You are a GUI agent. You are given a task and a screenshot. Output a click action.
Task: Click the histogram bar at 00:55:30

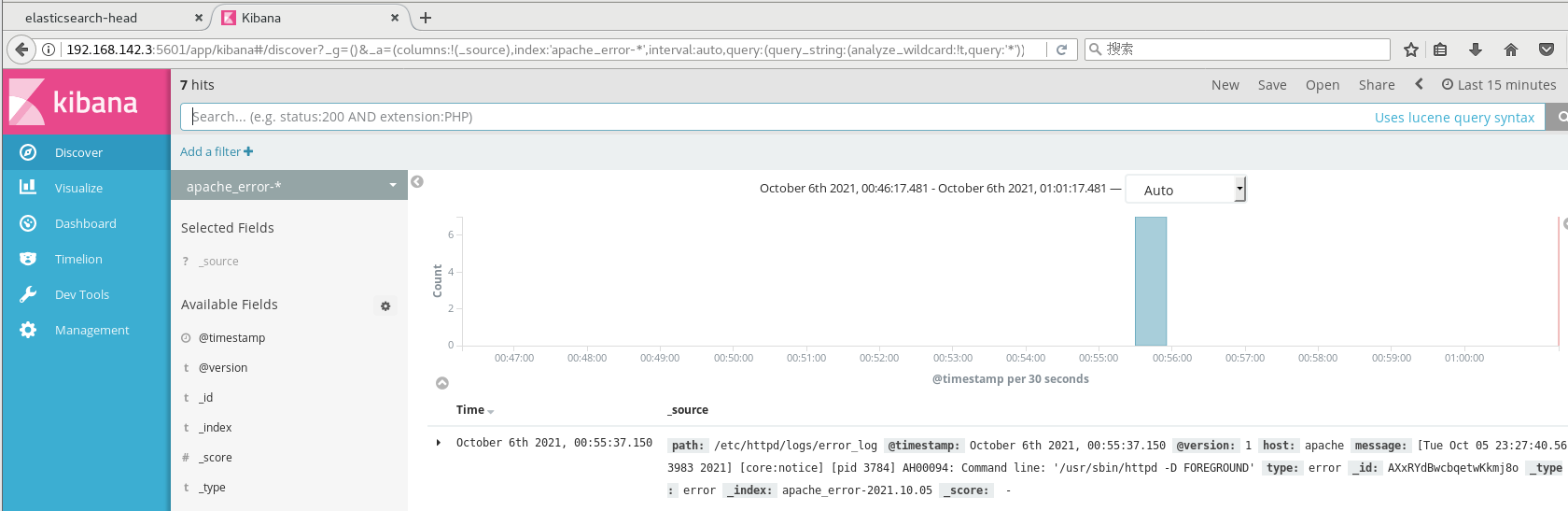click(x=1151, y=281)
